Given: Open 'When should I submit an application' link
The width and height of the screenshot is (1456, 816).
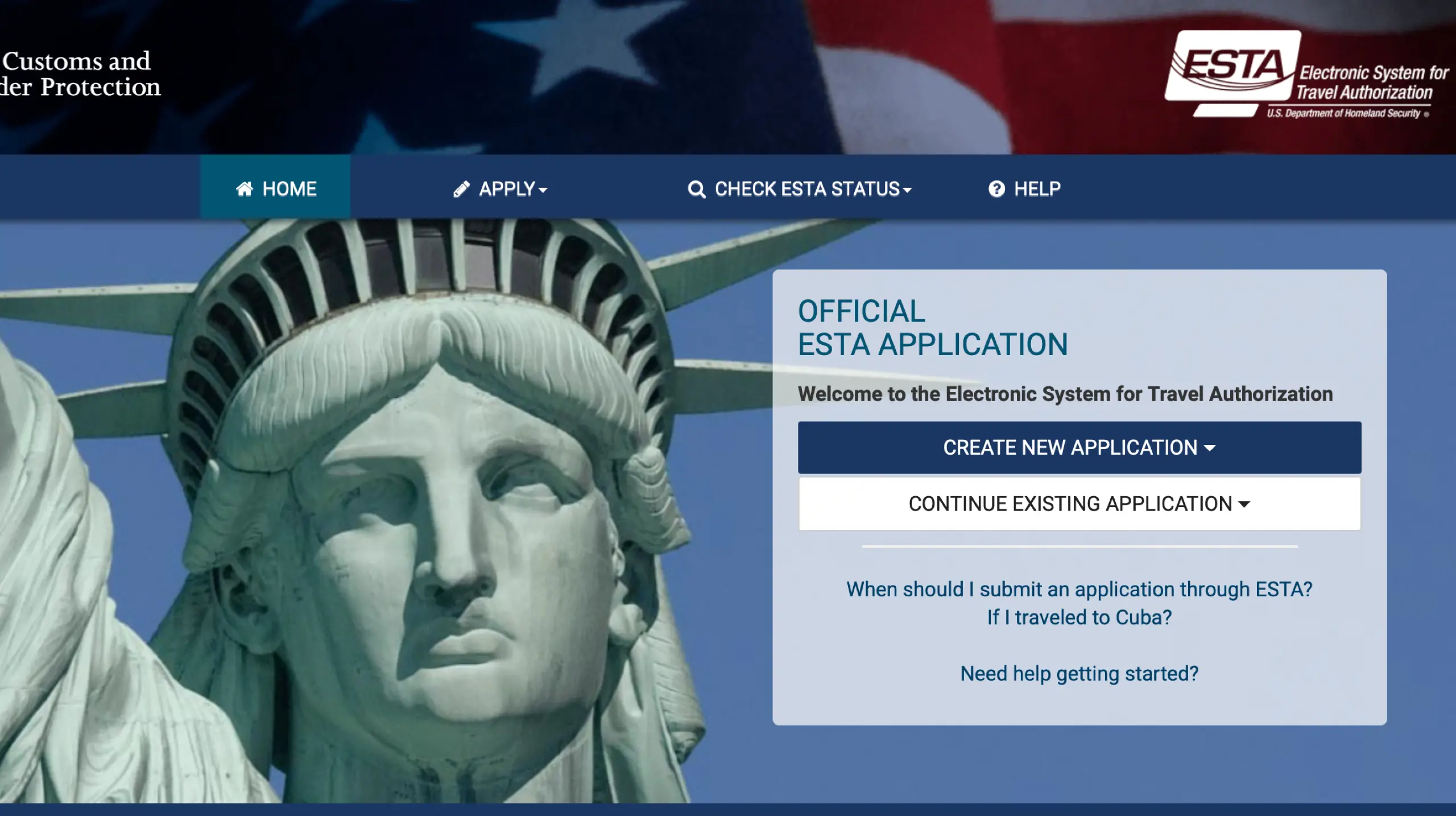Looking at the screenshot, I should 1079,590.
